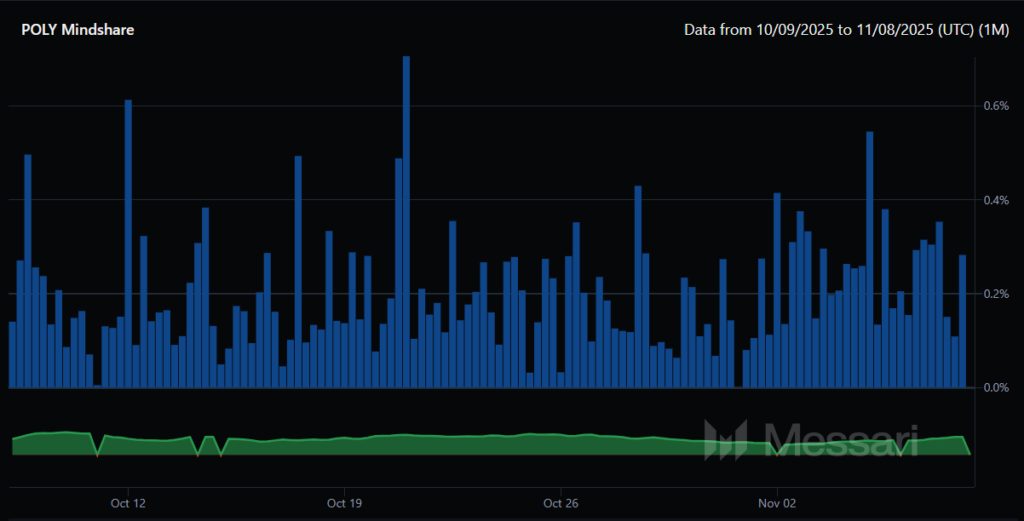Select the Oct 26 x-axis date label

[561, 502]
